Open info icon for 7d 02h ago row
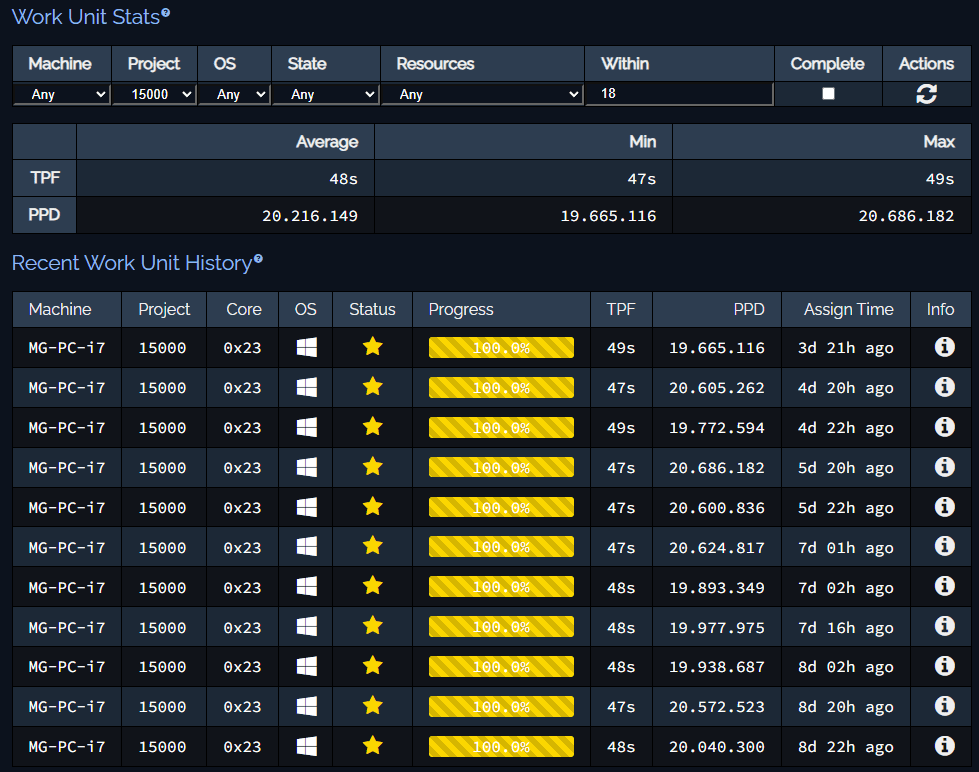 pos(944,586)
